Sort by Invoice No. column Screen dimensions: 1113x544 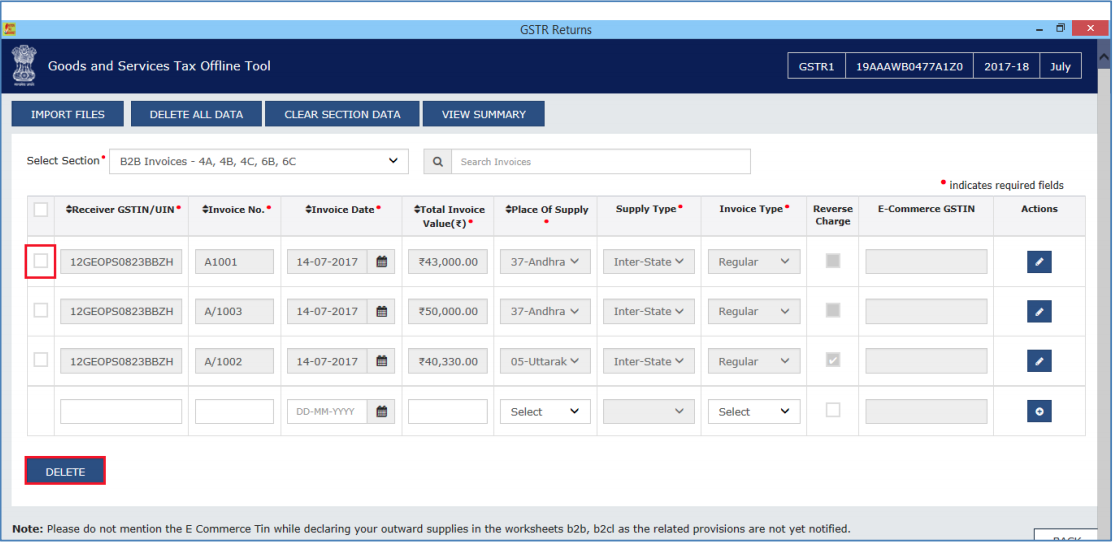point(234,209)
